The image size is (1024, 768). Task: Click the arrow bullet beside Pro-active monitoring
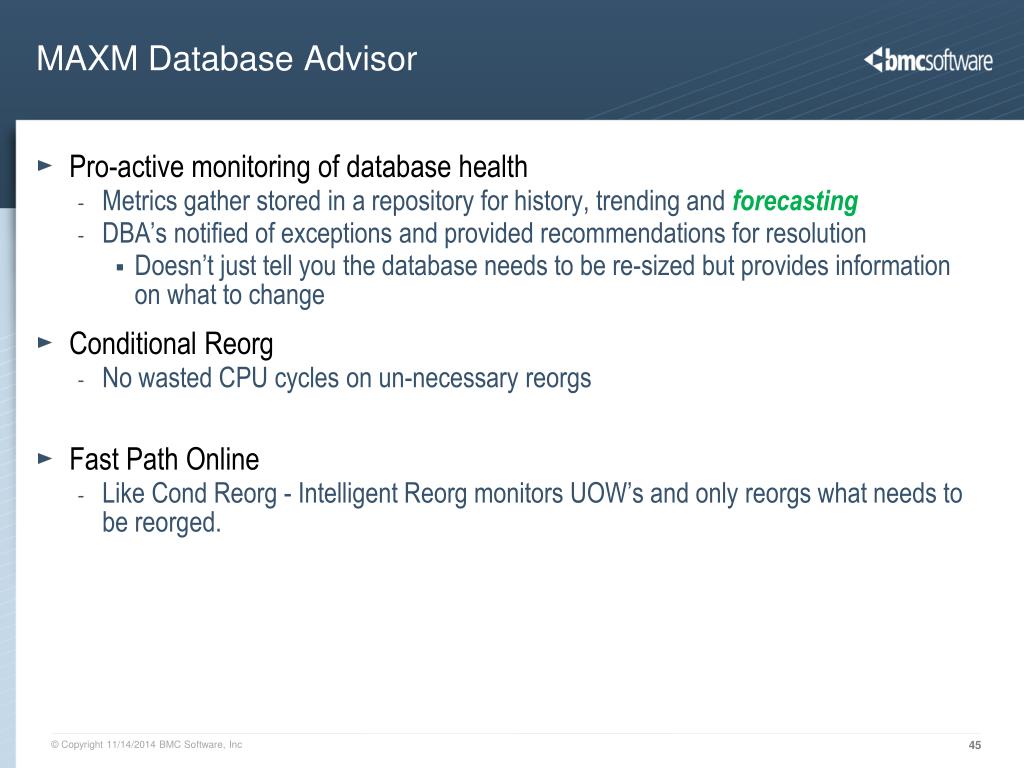tap(45, 165)
